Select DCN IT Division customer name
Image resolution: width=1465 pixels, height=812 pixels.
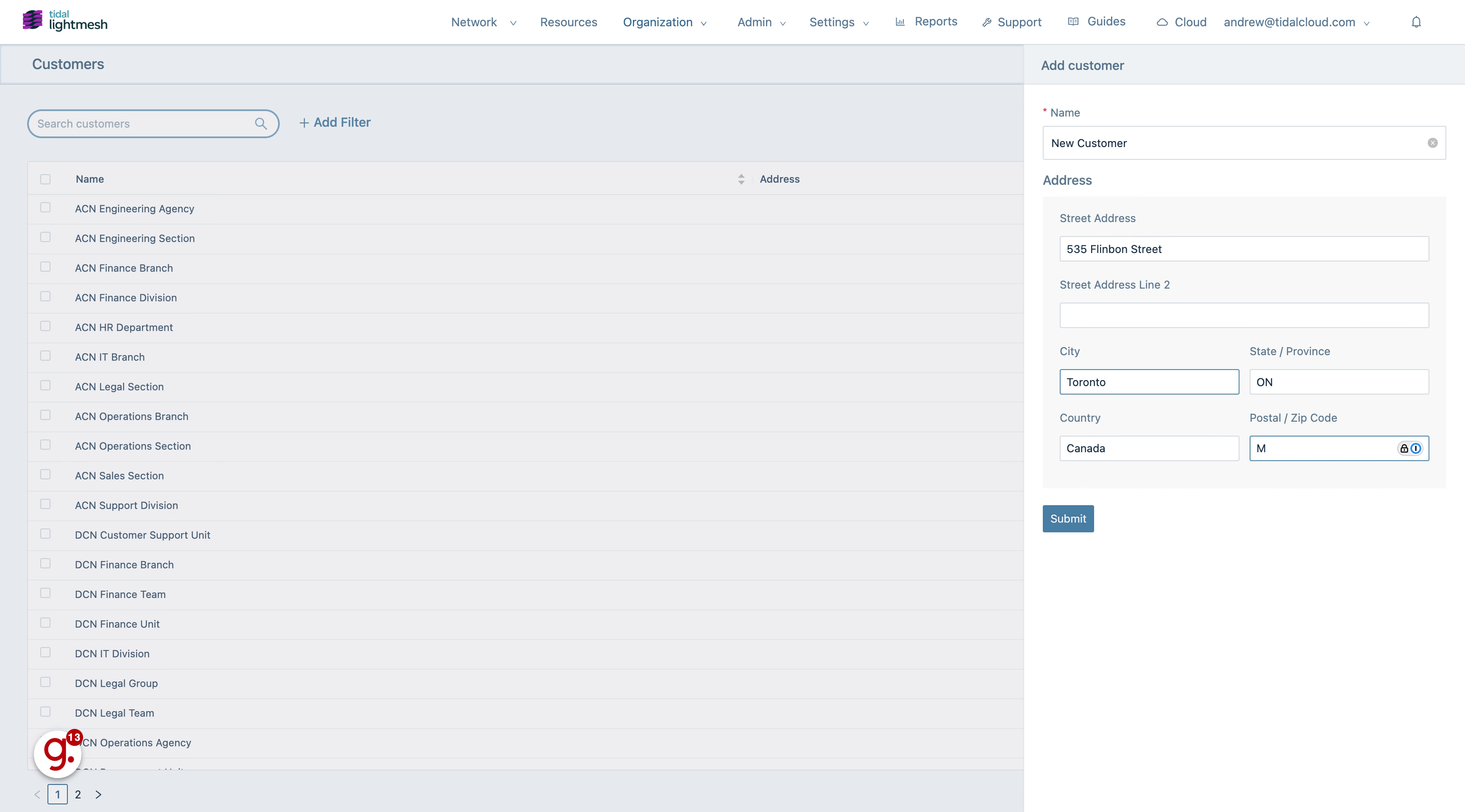(112, 653)
